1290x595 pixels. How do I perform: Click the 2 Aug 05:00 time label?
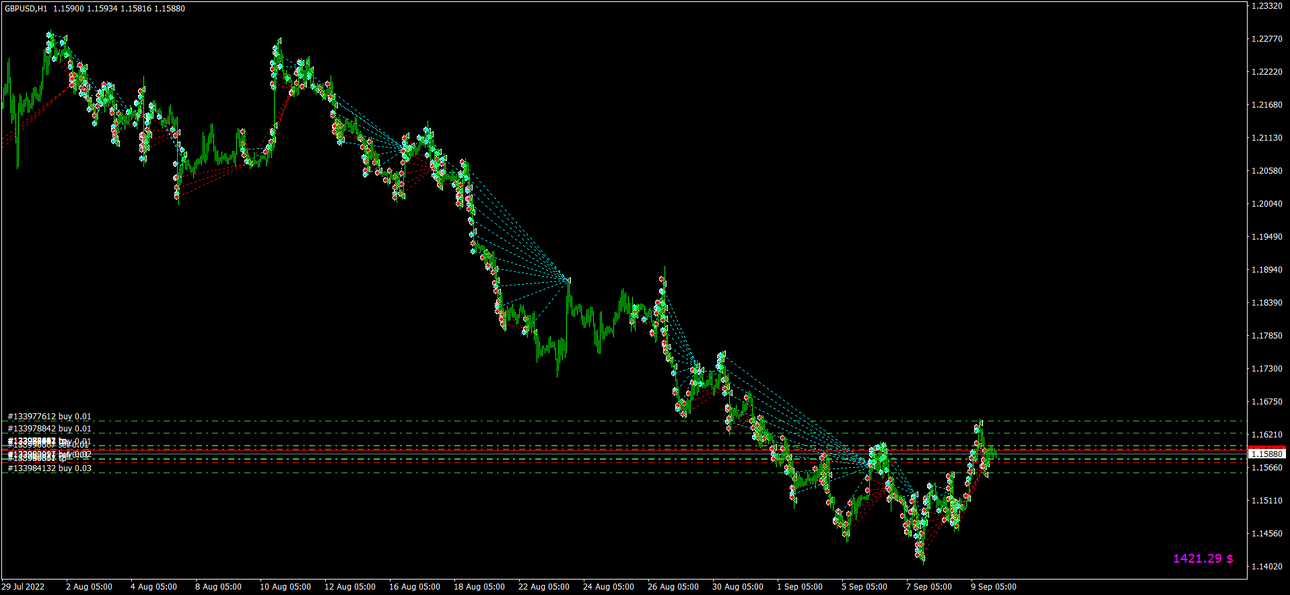[89, 587]
